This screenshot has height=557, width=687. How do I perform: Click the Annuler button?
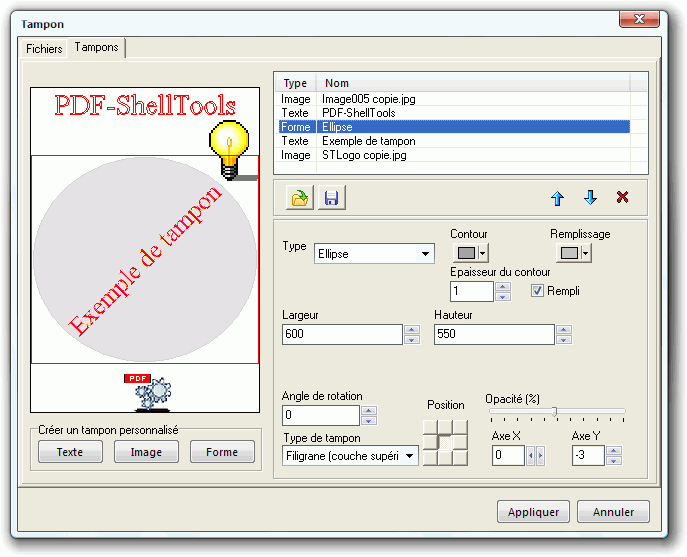[613, 512]
